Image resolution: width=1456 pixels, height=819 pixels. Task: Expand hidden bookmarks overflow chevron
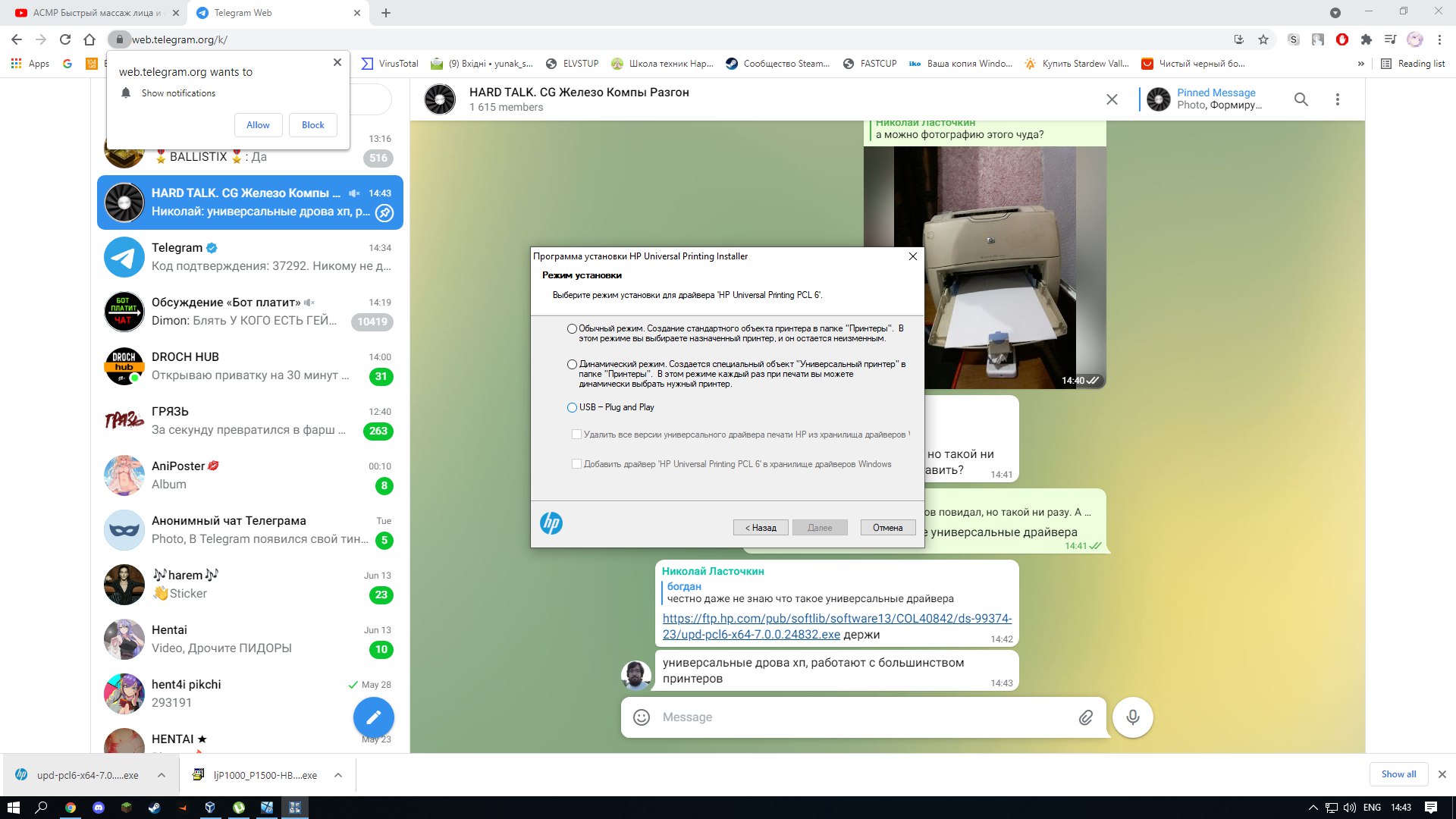point(1360,64)
